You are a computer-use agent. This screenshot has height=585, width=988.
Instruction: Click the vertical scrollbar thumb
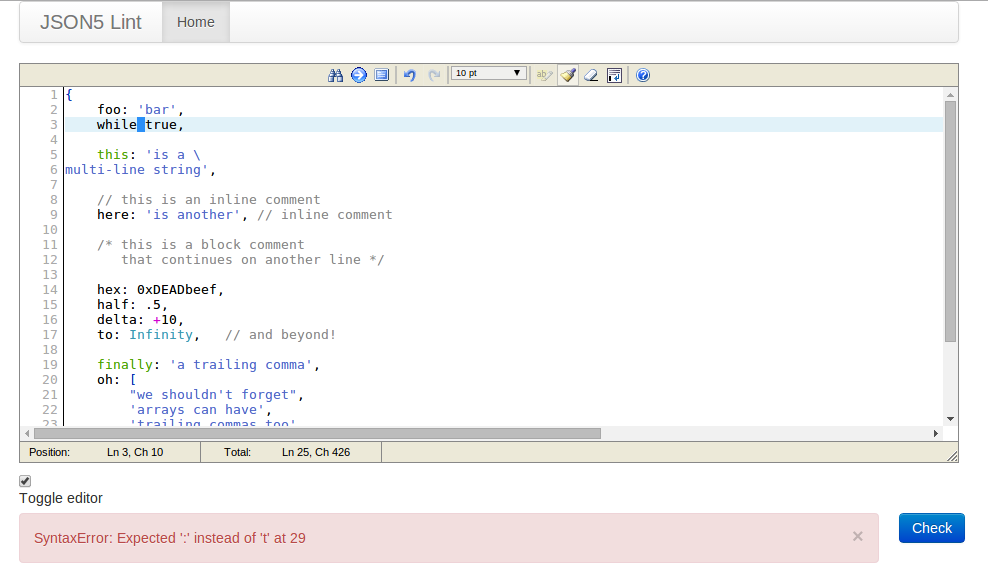[x=950, y=221]
